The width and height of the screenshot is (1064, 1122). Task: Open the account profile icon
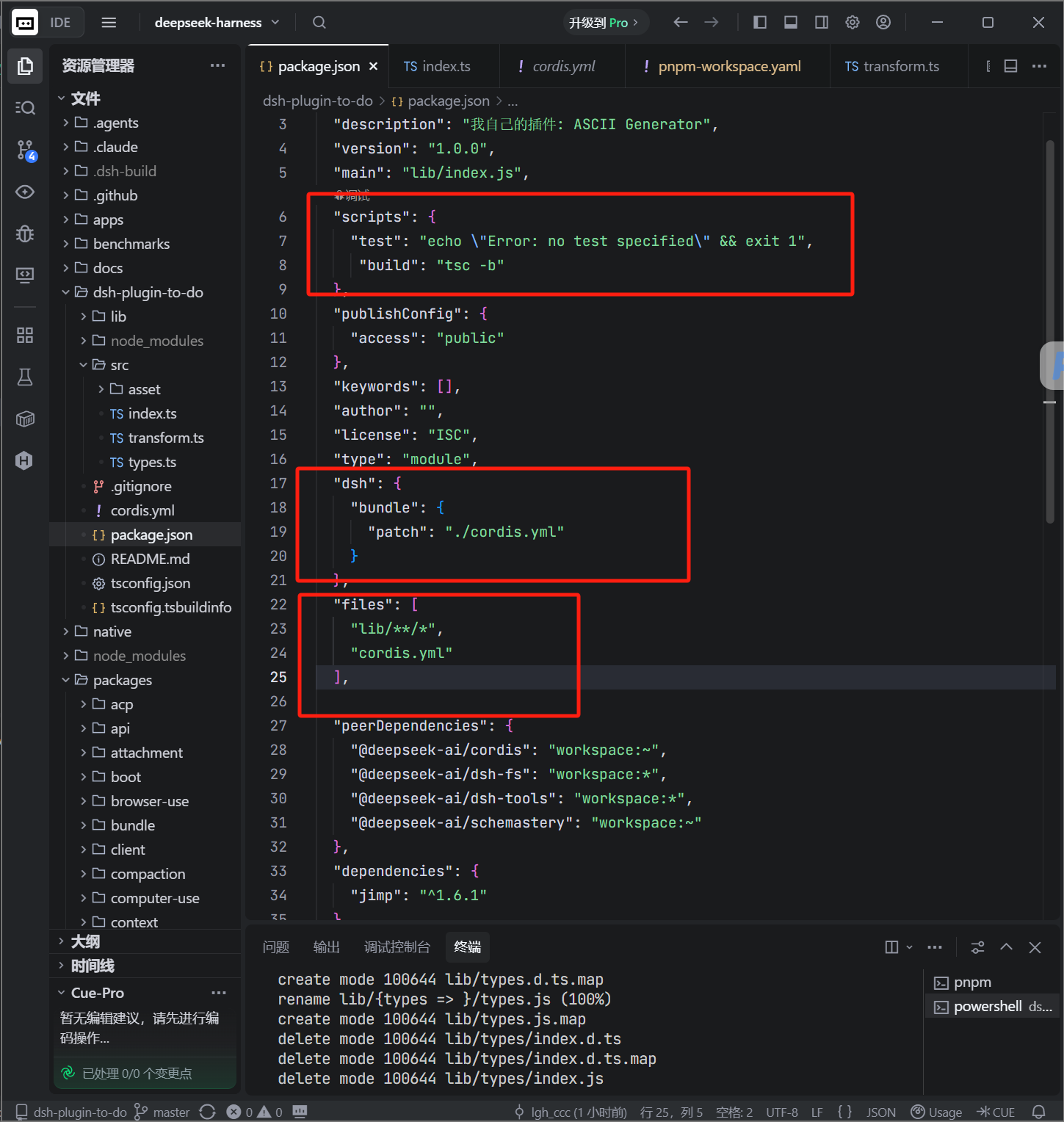883,23
